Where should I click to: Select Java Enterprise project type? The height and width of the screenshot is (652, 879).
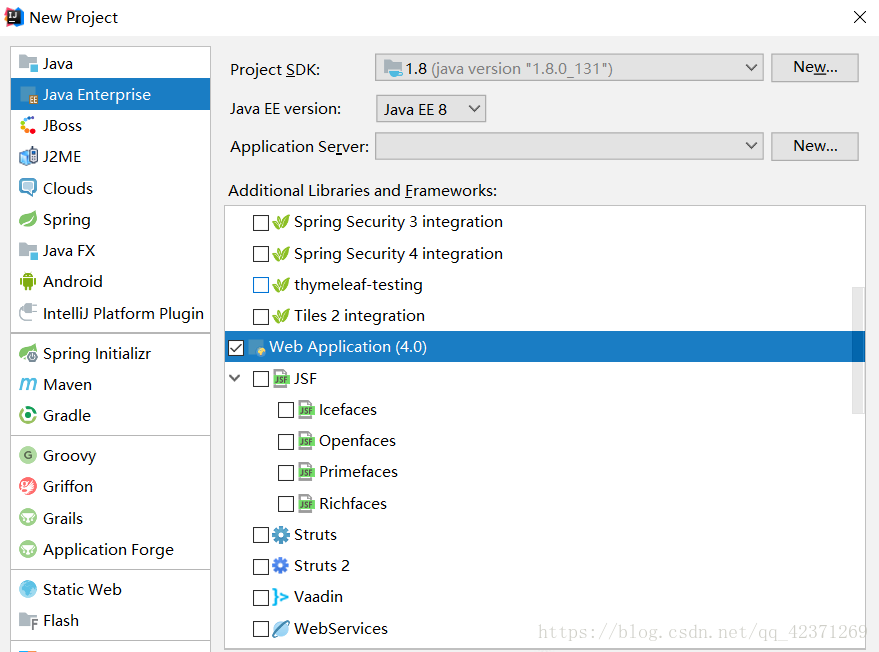click(x=110, y=94)
